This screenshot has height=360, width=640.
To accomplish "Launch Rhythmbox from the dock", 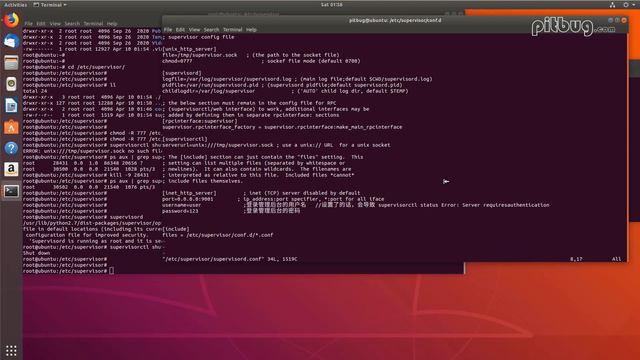I will point(11,84).
